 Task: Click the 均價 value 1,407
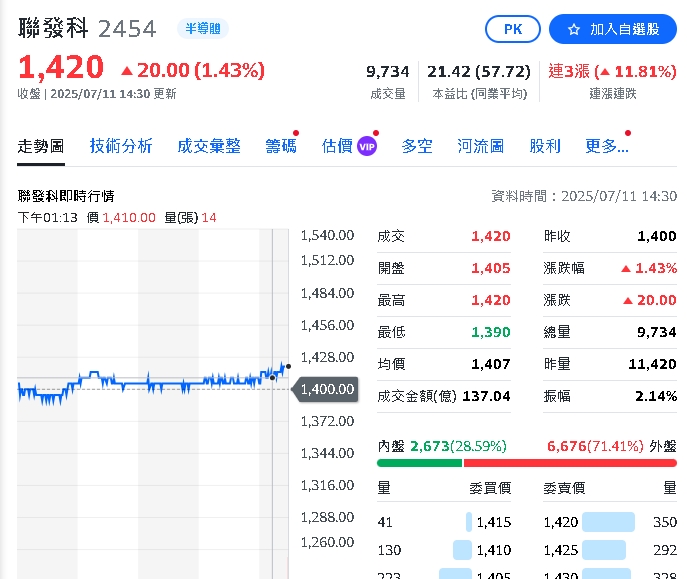pos(491,364)
